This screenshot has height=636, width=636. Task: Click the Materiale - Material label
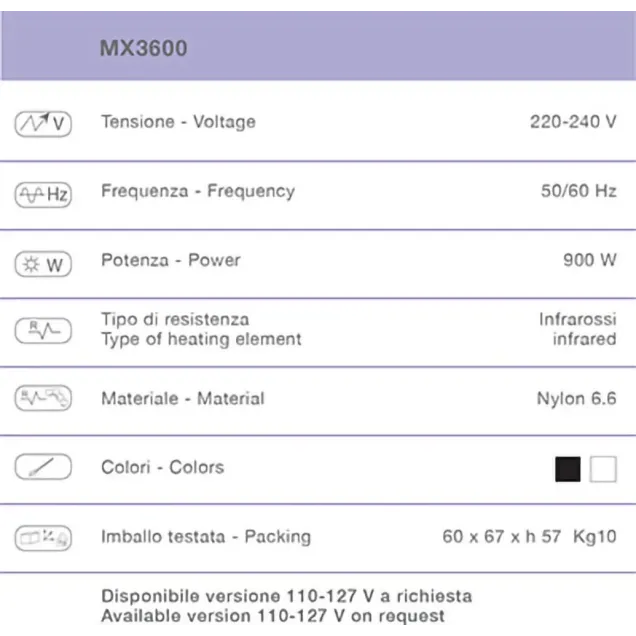point(182,398)
